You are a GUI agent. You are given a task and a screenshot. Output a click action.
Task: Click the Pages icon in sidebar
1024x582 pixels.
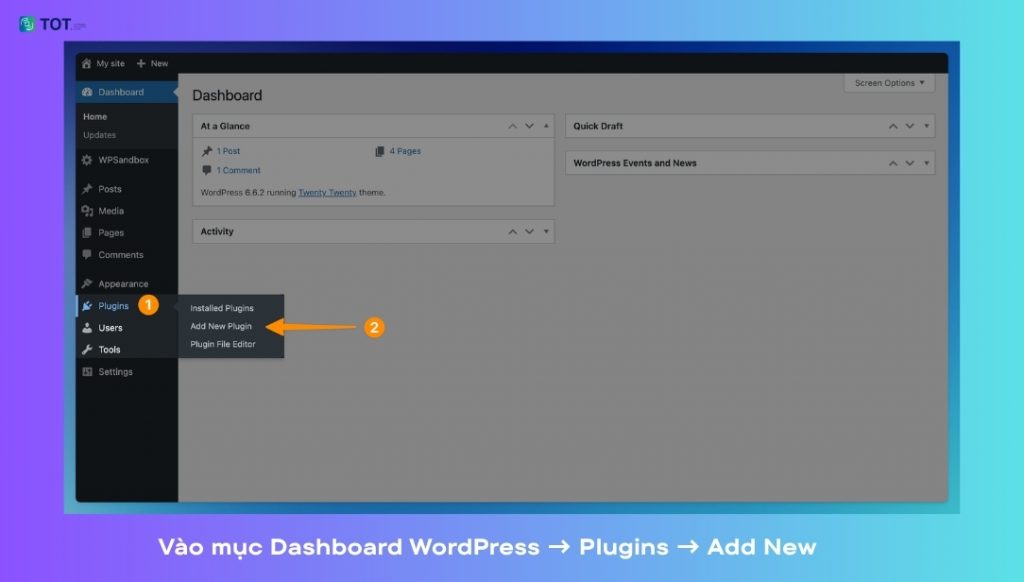click(88, 233)
